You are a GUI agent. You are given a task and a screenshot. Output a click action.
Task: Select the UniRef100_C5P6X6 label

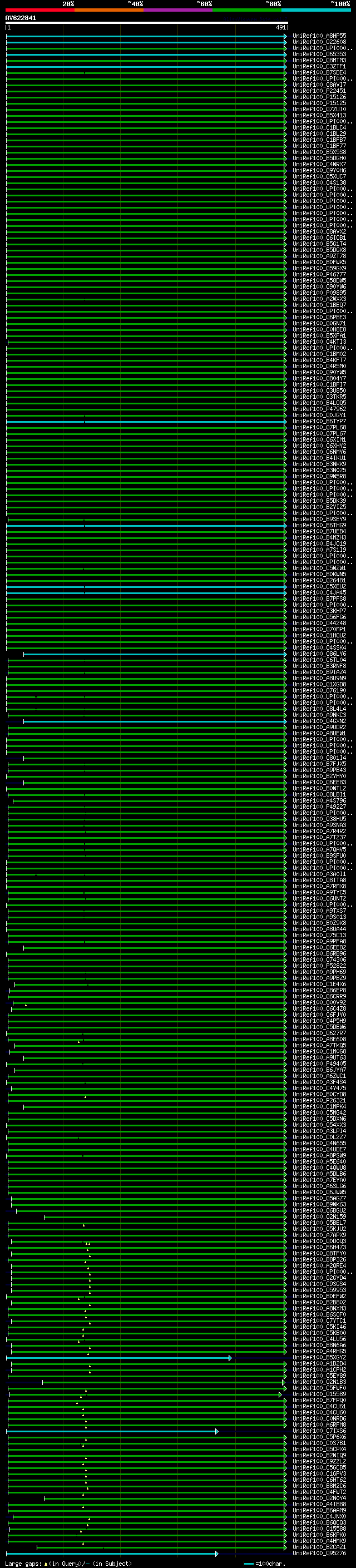pyautogui.click(x=319, y=1437)
